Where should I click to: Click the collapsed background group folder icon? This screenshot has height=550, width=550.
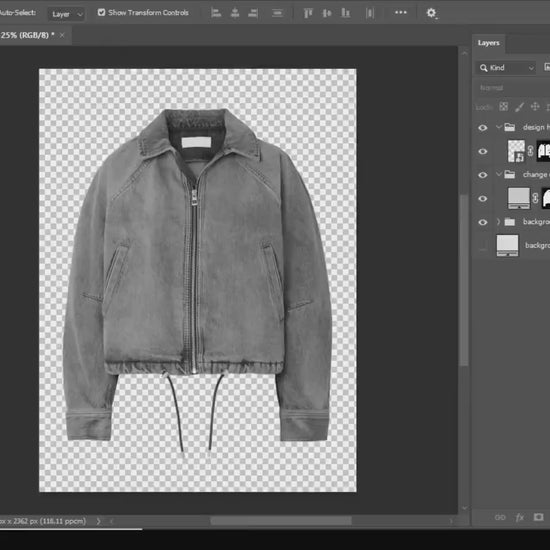coord(510,222)
